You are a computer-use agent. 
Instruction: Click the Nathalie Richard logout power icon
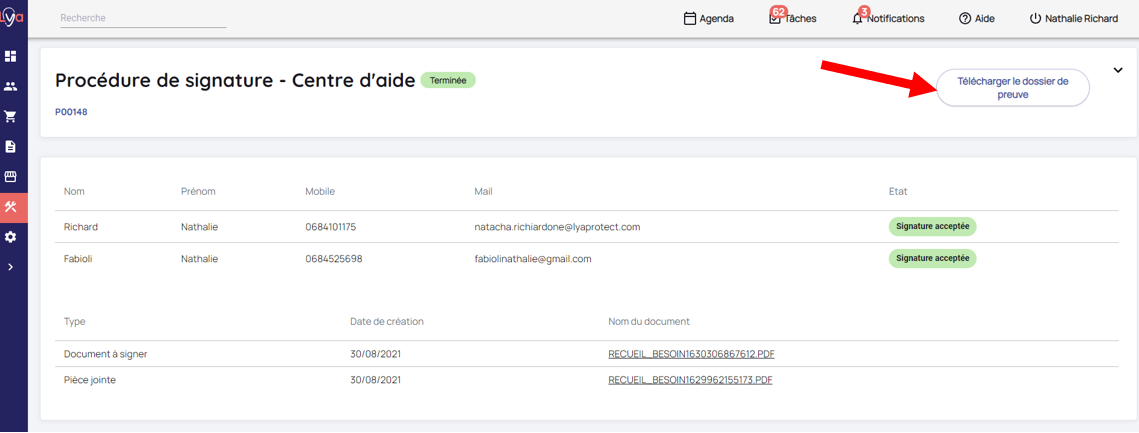tap(1036, 19)
